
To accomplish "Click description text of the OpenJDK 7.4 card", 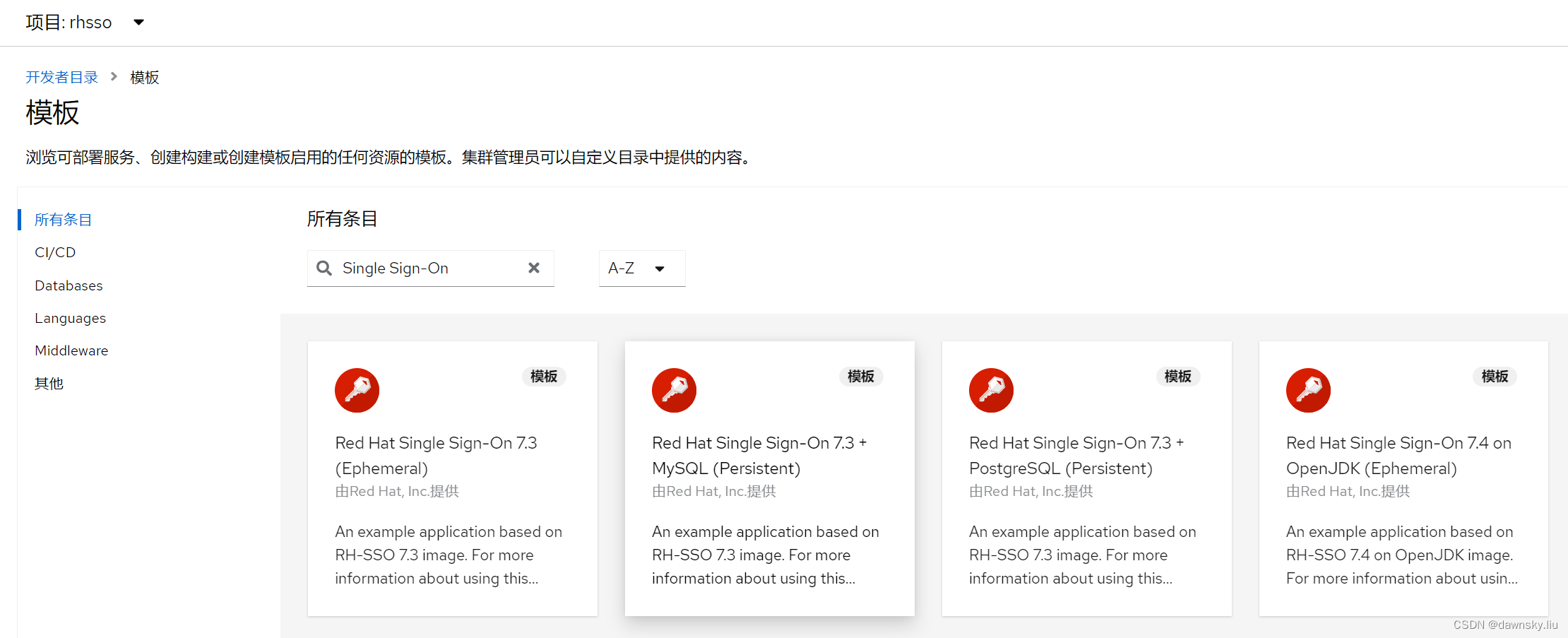I will [1402, 555].
